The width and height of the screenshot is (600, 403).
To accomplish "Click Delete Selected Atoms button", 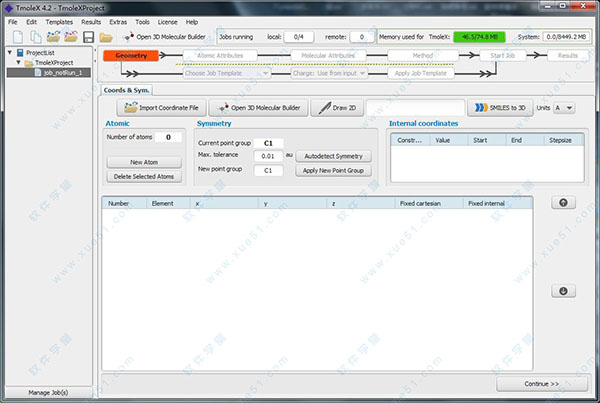I will 144,176.
